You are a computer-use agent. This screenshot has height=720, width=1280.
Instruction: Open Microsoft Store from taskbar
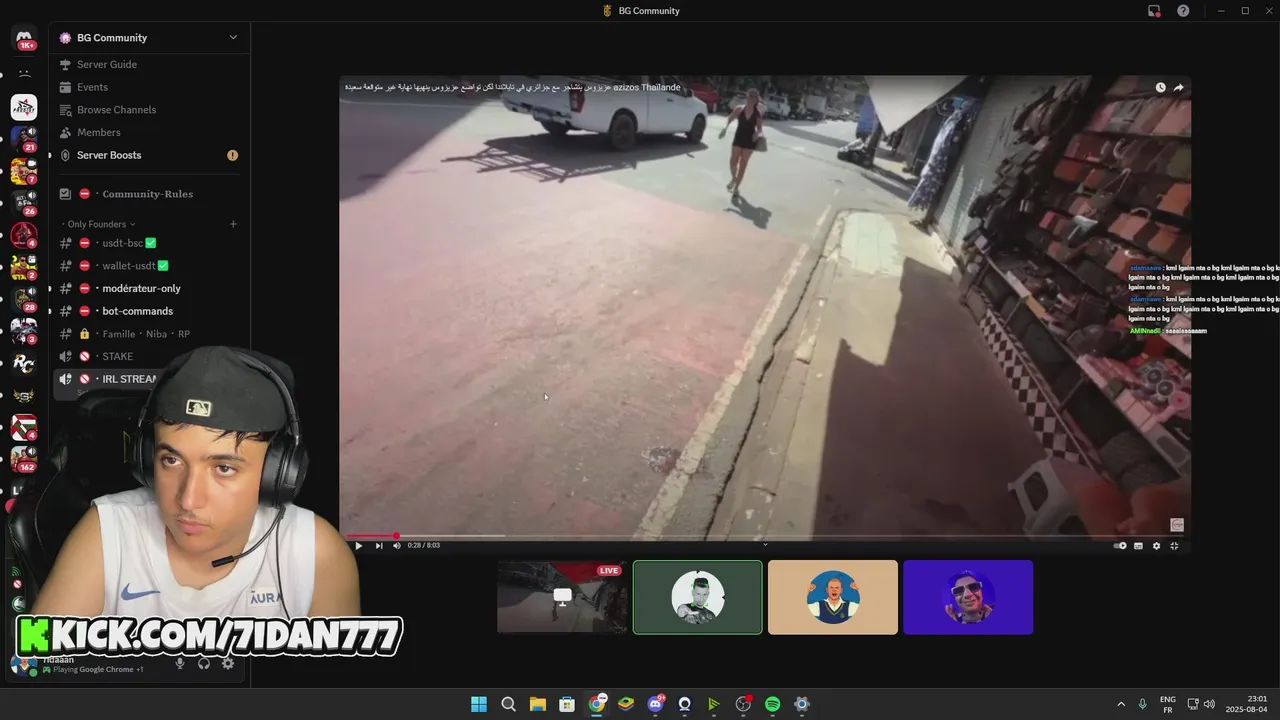(x=567, y=704)
